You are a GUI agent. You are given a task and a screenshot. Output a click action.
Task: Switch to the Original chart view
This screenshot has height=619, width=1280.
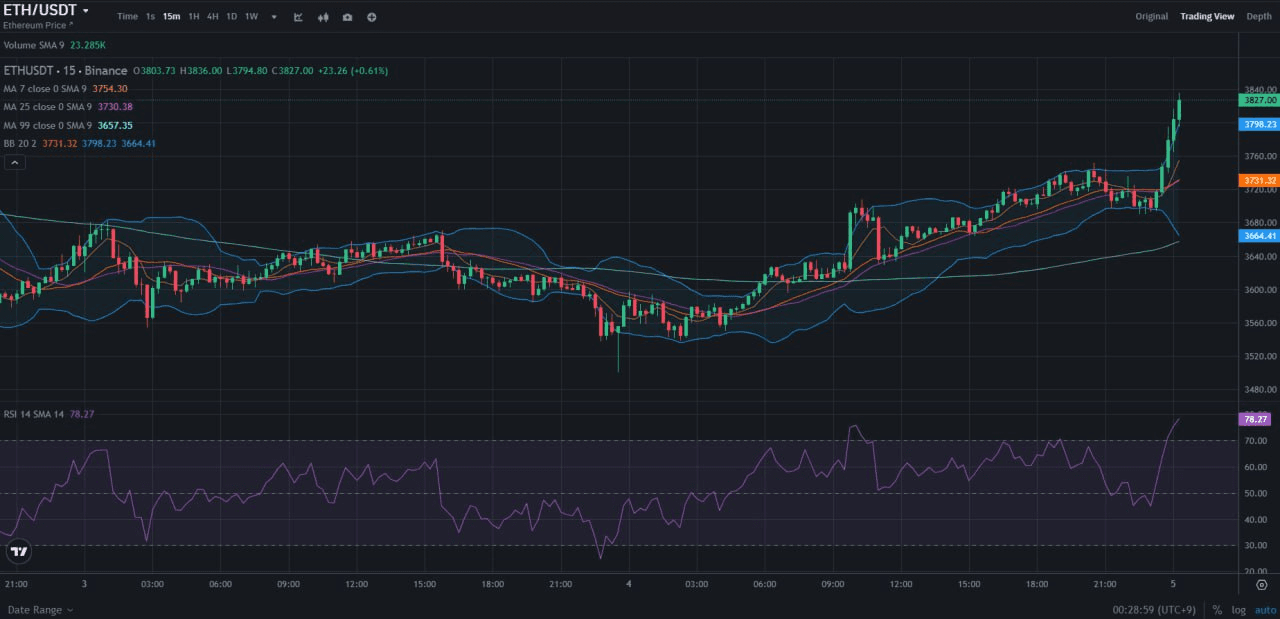click(1151, 16)
